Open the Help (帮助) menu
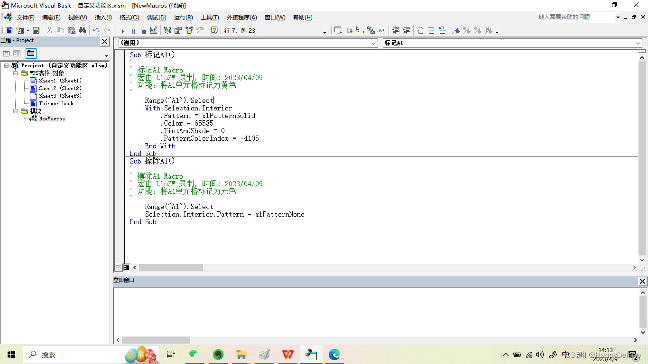Image resolution: width=648 pixels, height=364 pixels. coord(303,17)
